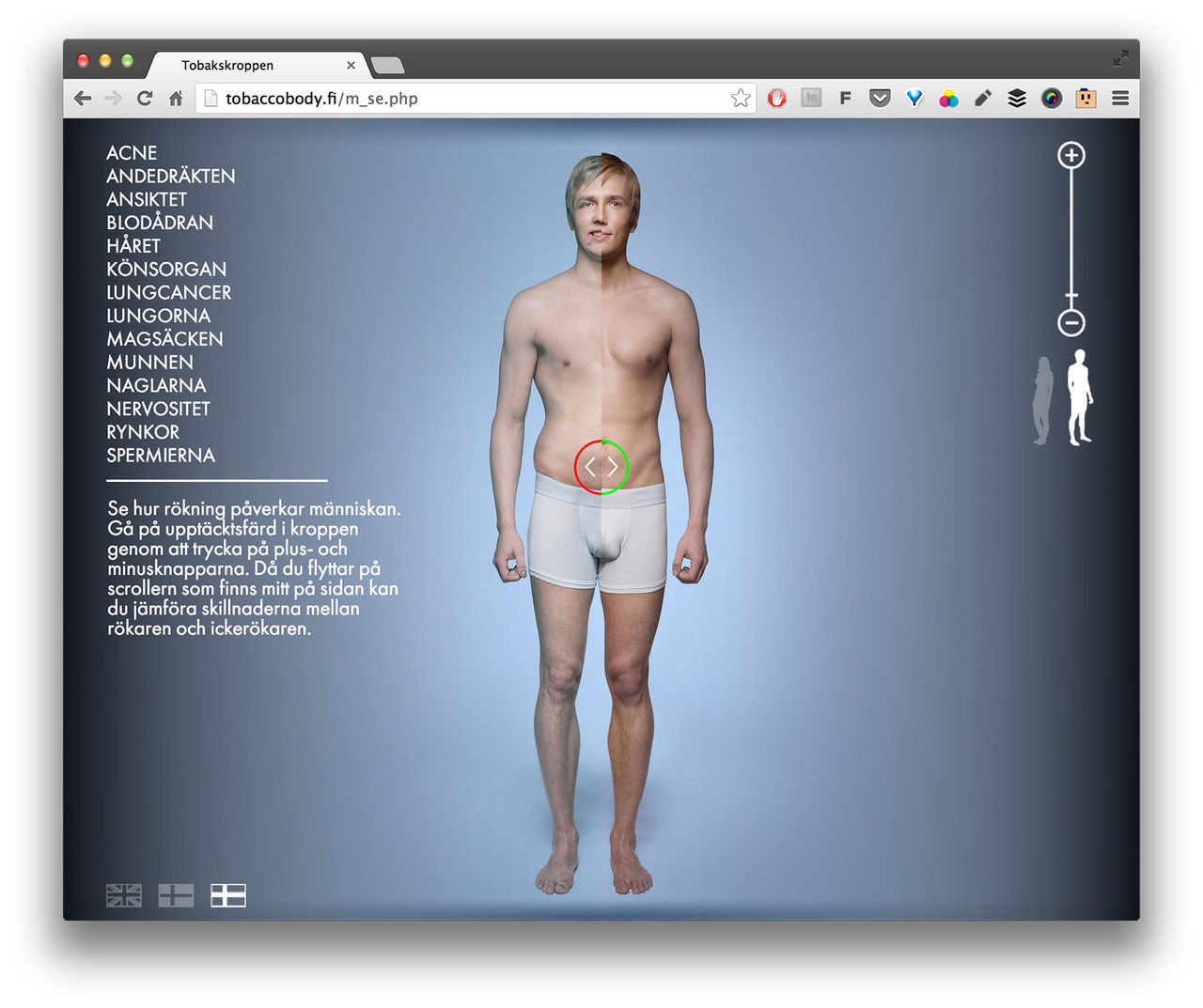Select SPERMIERNA from the body list

point(161,456)
